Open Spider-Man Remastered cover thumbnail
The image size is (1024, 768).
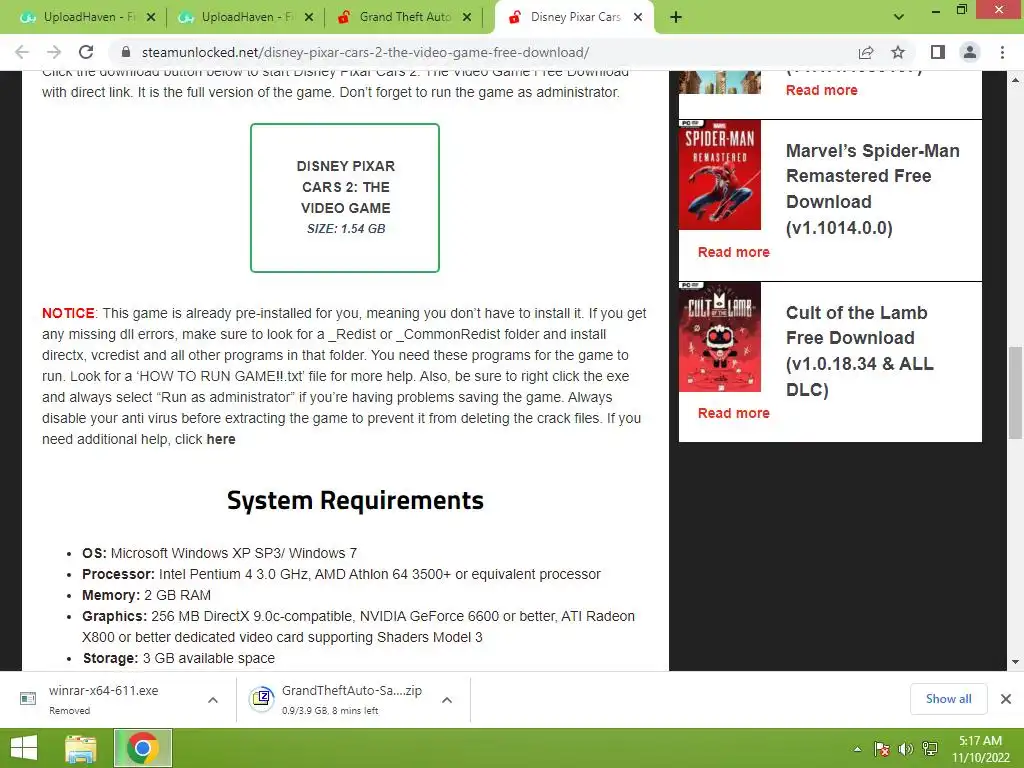720,175
